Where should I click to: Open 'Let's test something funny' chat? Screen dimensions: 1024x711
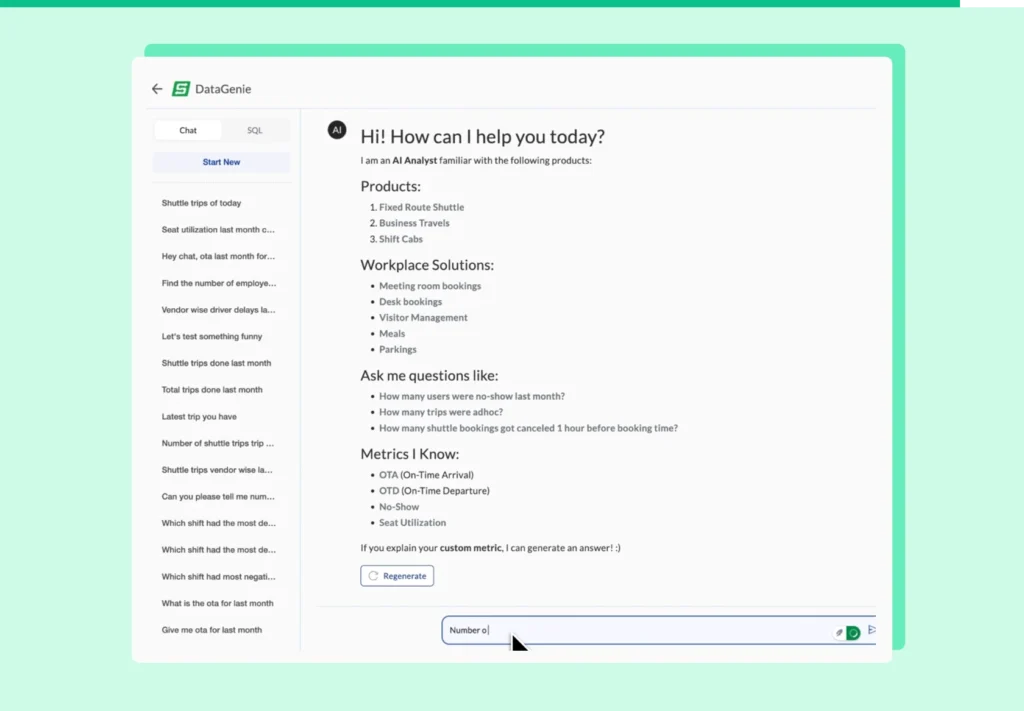212,337
